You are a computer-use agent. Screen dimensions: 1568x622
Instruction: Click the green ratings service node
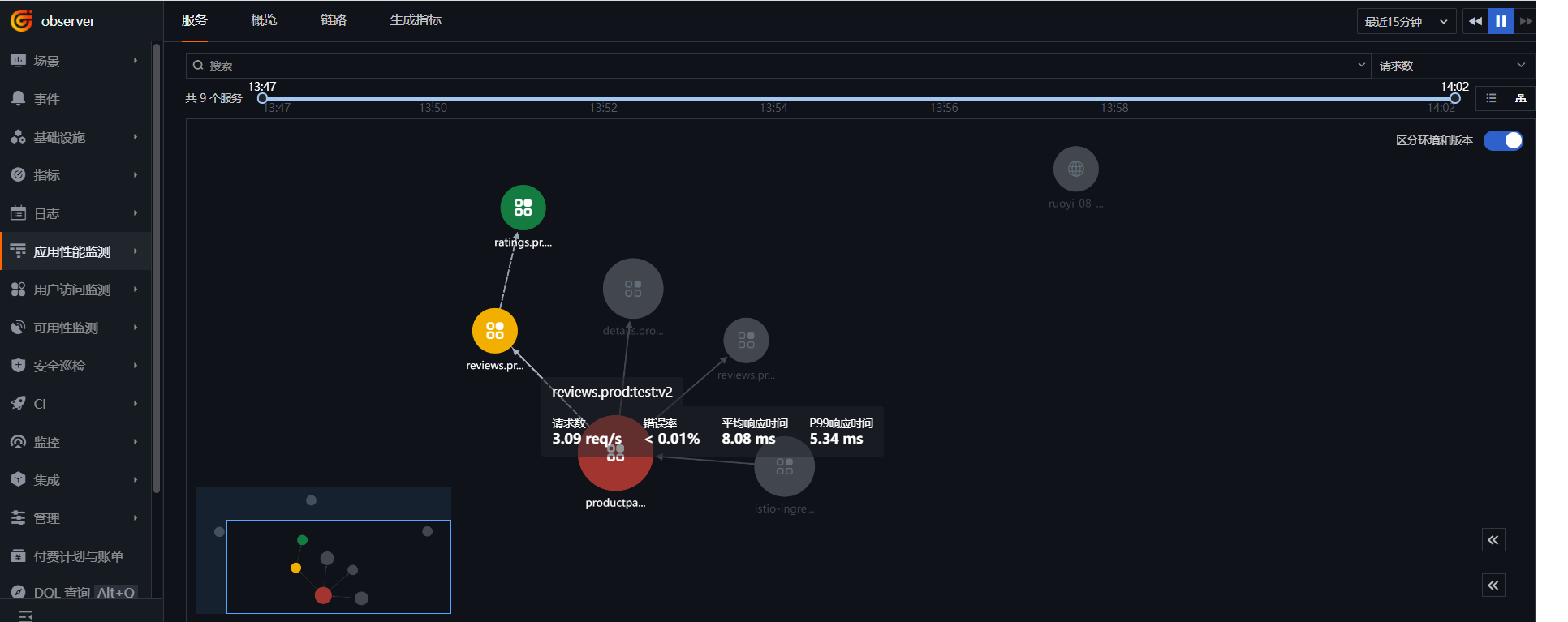coord(523,208)
